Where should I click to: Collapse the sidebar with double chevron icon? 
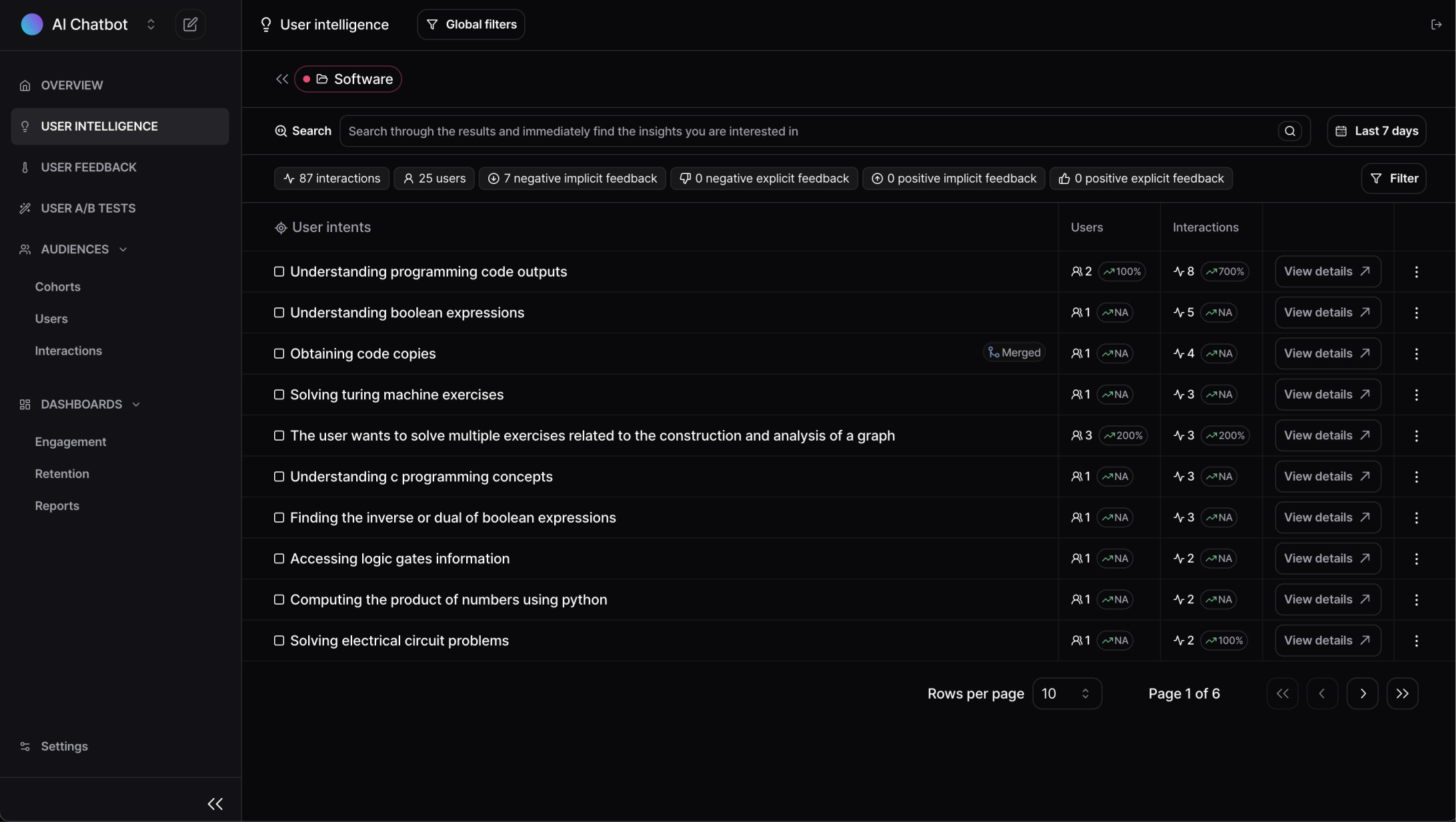215,804
